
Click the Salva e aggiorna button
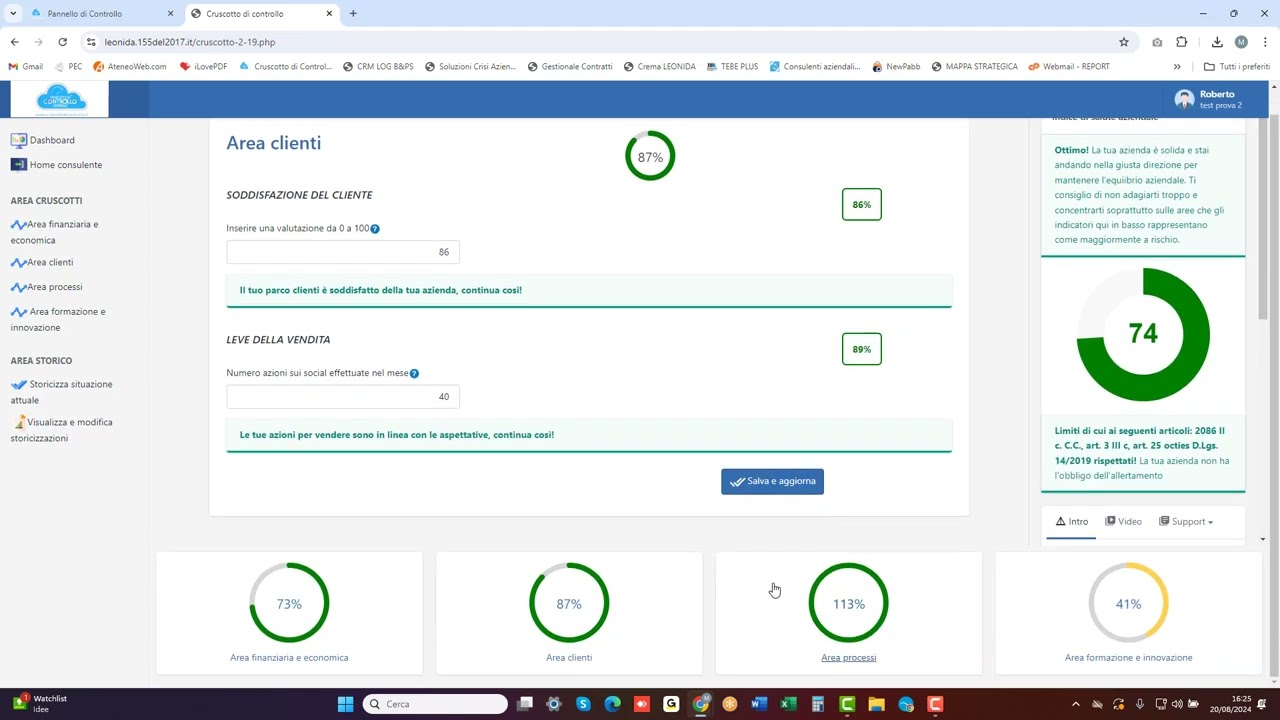pyautogui.click(x=772, y=481)
